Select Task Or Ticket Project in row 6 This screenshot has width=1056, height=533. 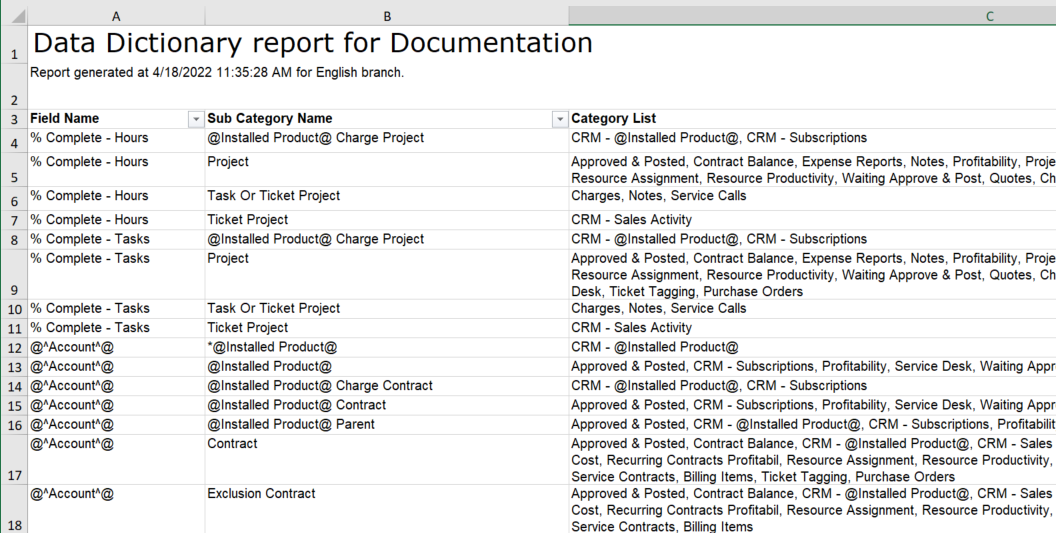click(274, 196)
